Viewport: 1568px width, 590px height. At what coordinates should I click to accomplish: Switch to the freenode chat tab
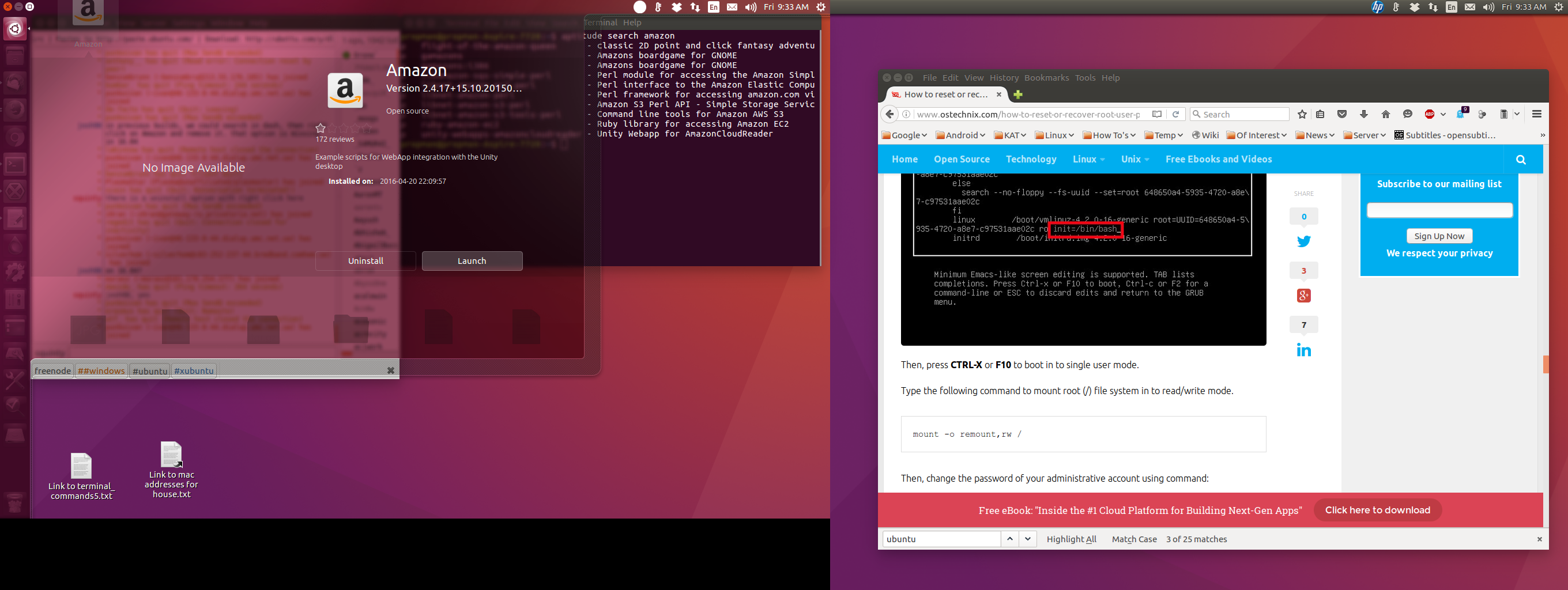pyautogui.click(x=52, y=371)
